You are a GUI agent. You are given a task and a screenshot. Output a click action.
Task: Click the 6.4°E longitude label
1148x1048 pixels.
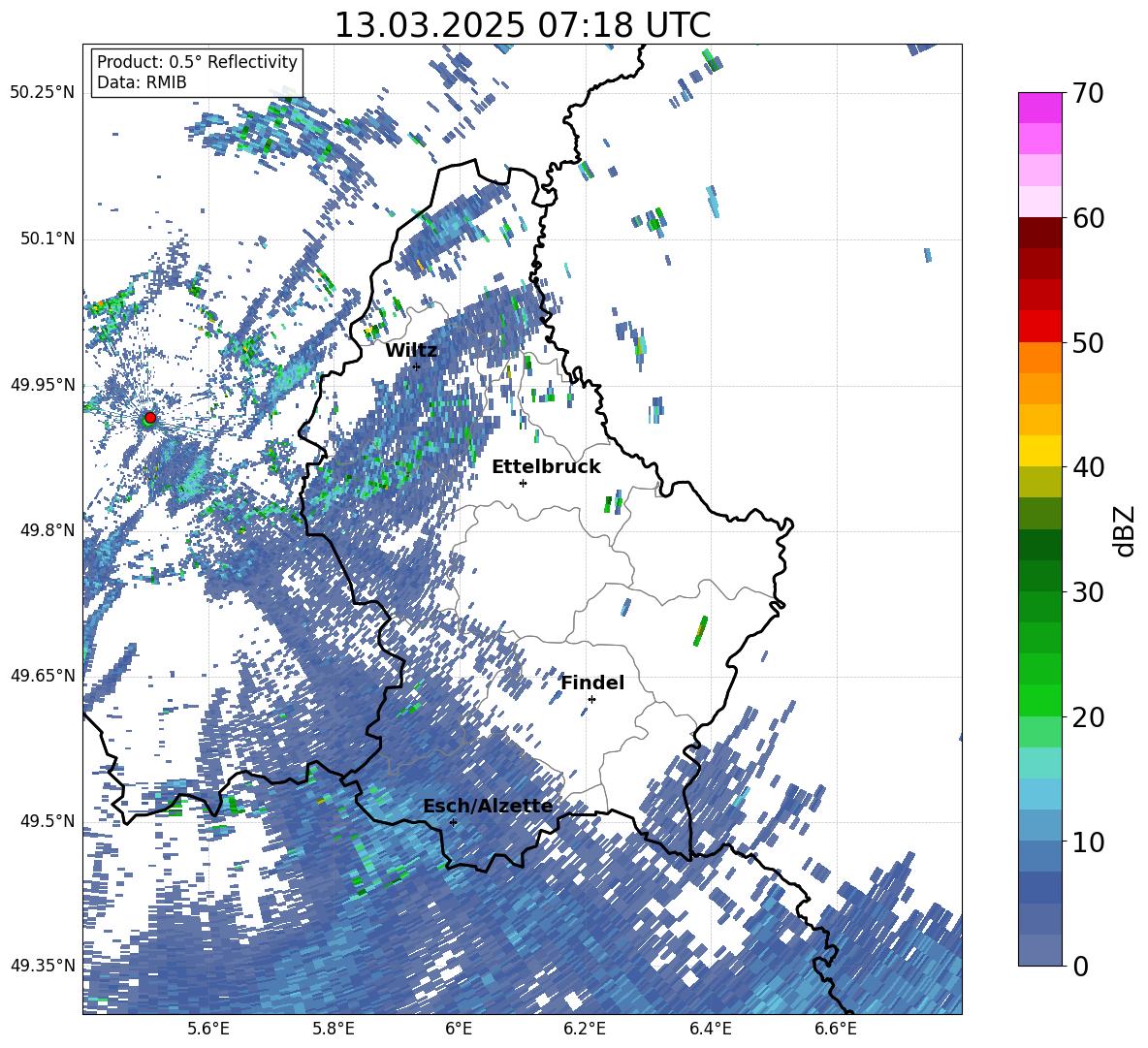click(710, 1029)
